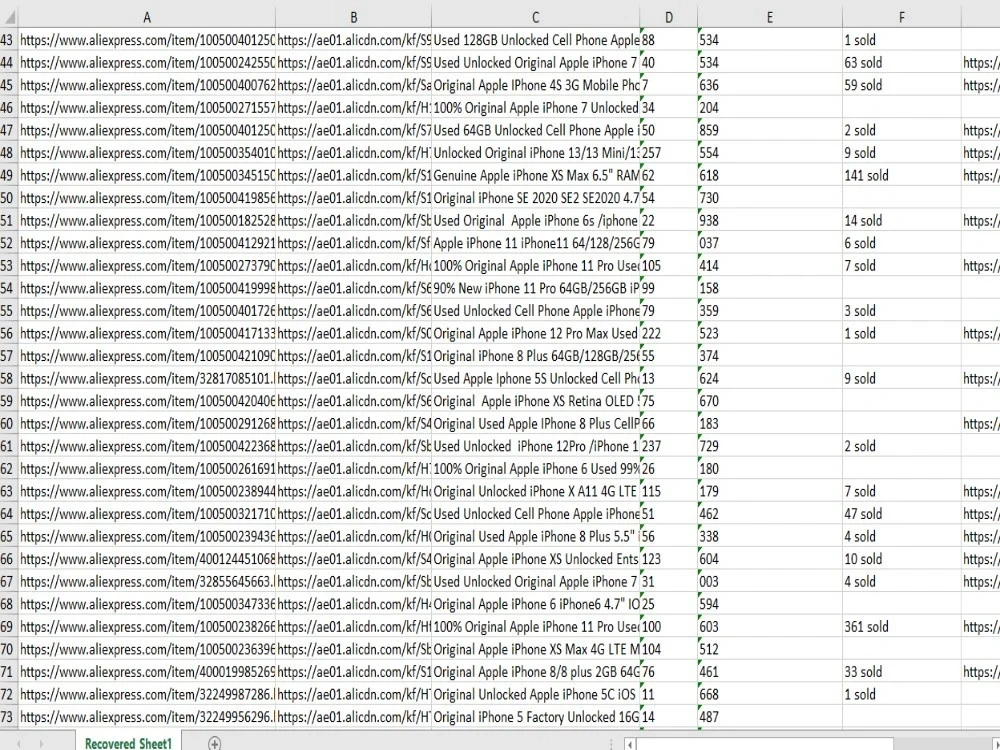Click aliexpress link containing 32249956296
The image size is (1000, 750).
[x=147, y=717]
